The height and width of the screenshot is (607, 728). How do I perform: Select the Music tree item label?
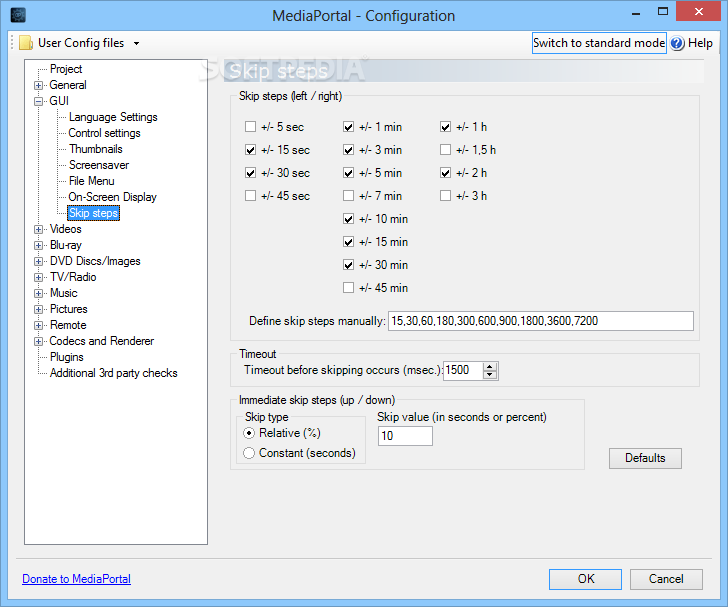pyautogui.click(x=64, y=293)
